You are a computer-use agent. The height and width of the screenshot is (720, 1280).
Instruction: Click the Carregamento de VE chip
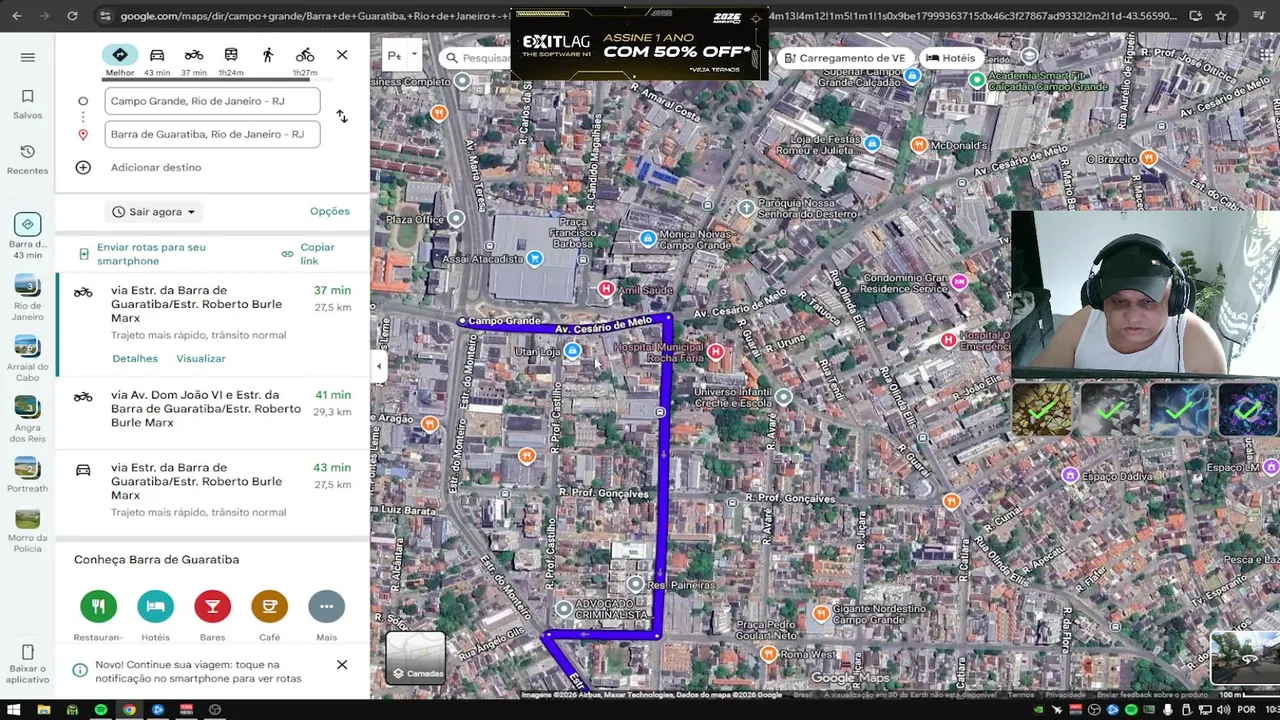[x=844, y=58]
